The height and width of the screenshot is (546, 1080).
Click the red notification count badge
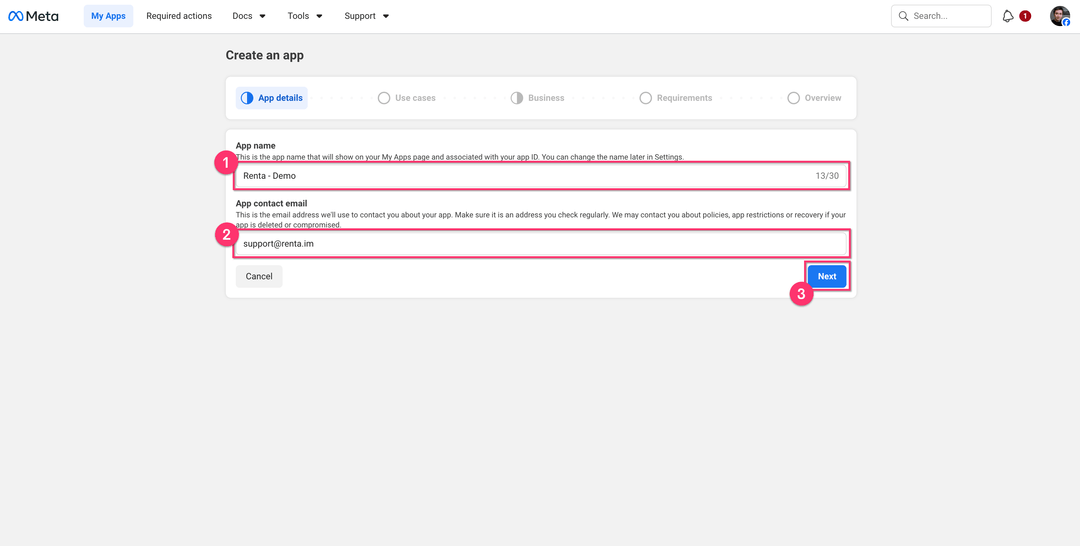(x=1025, y=16)
